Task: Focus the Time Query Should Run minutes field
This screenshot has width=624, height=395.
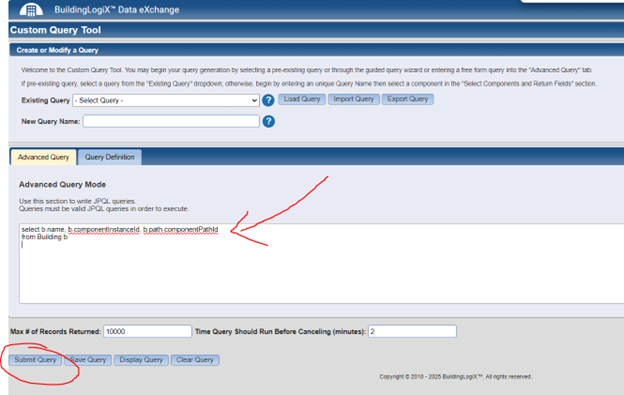Action: click(412, 331)
